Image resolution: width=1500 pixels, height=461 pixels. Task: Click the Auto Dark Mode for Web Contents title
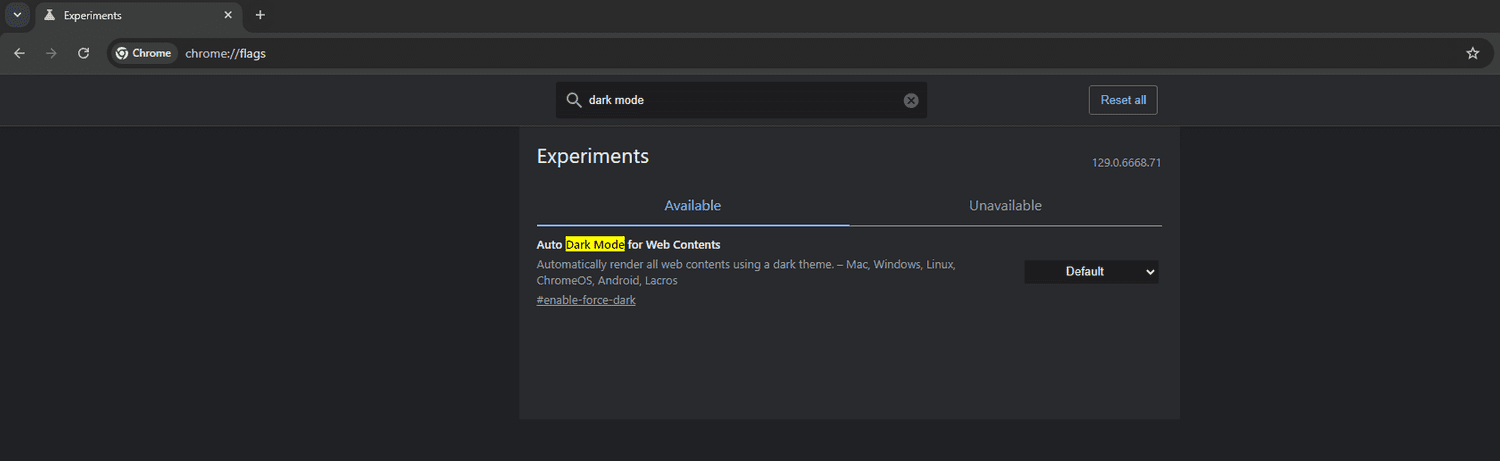click(x=628, y=245)
